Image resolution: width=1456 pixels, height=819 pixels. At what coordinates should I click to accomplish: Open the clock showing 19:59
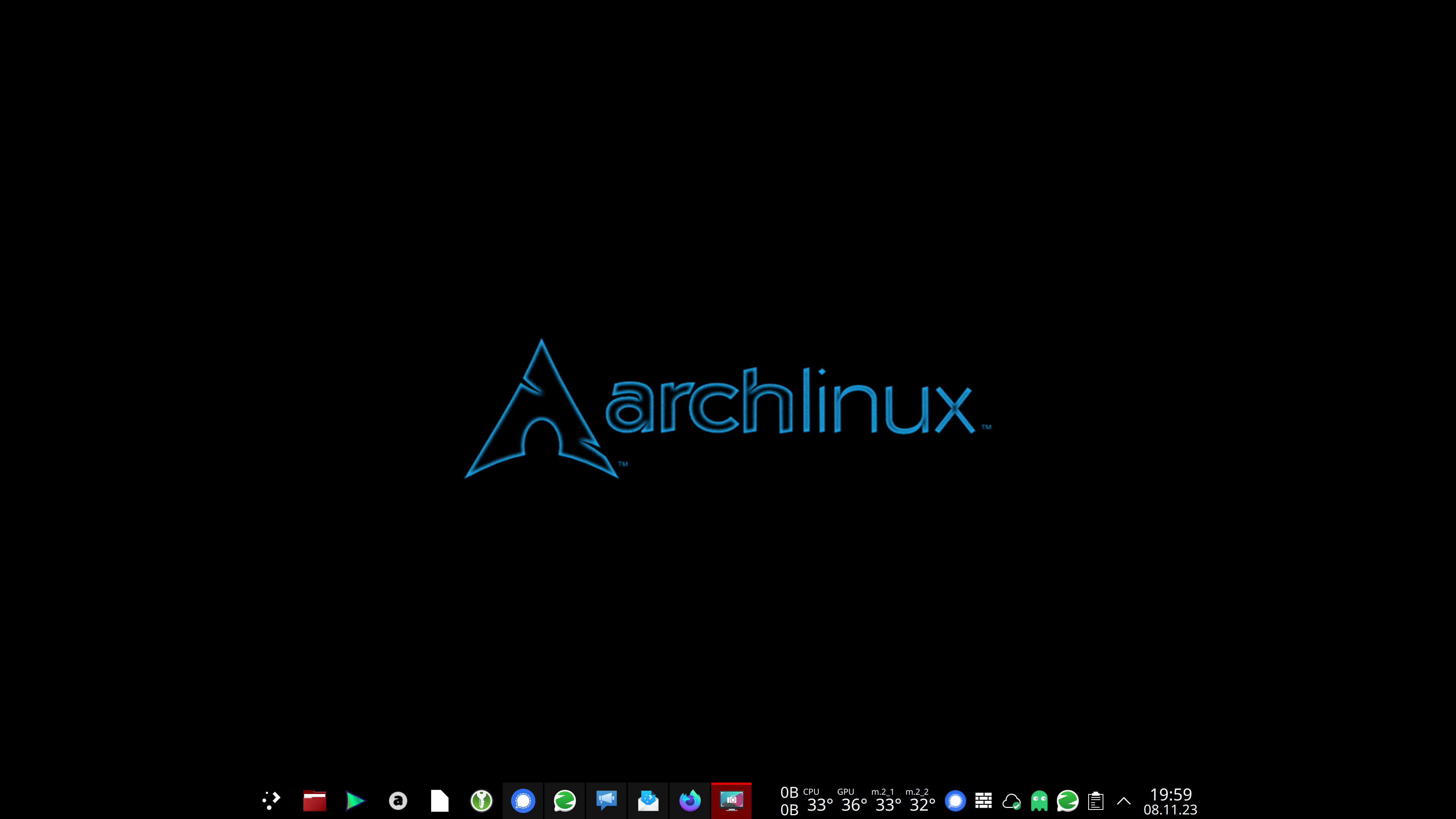point(1170,801)
